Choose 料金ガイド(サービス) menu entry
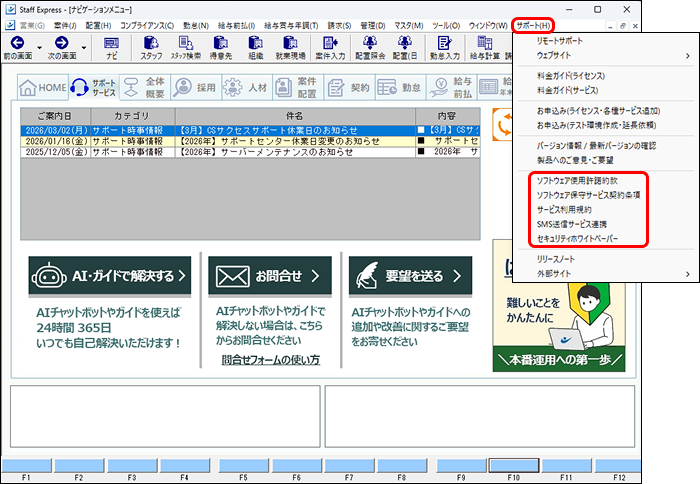Screen dimensions: 700x484 [x=568, y=90]
